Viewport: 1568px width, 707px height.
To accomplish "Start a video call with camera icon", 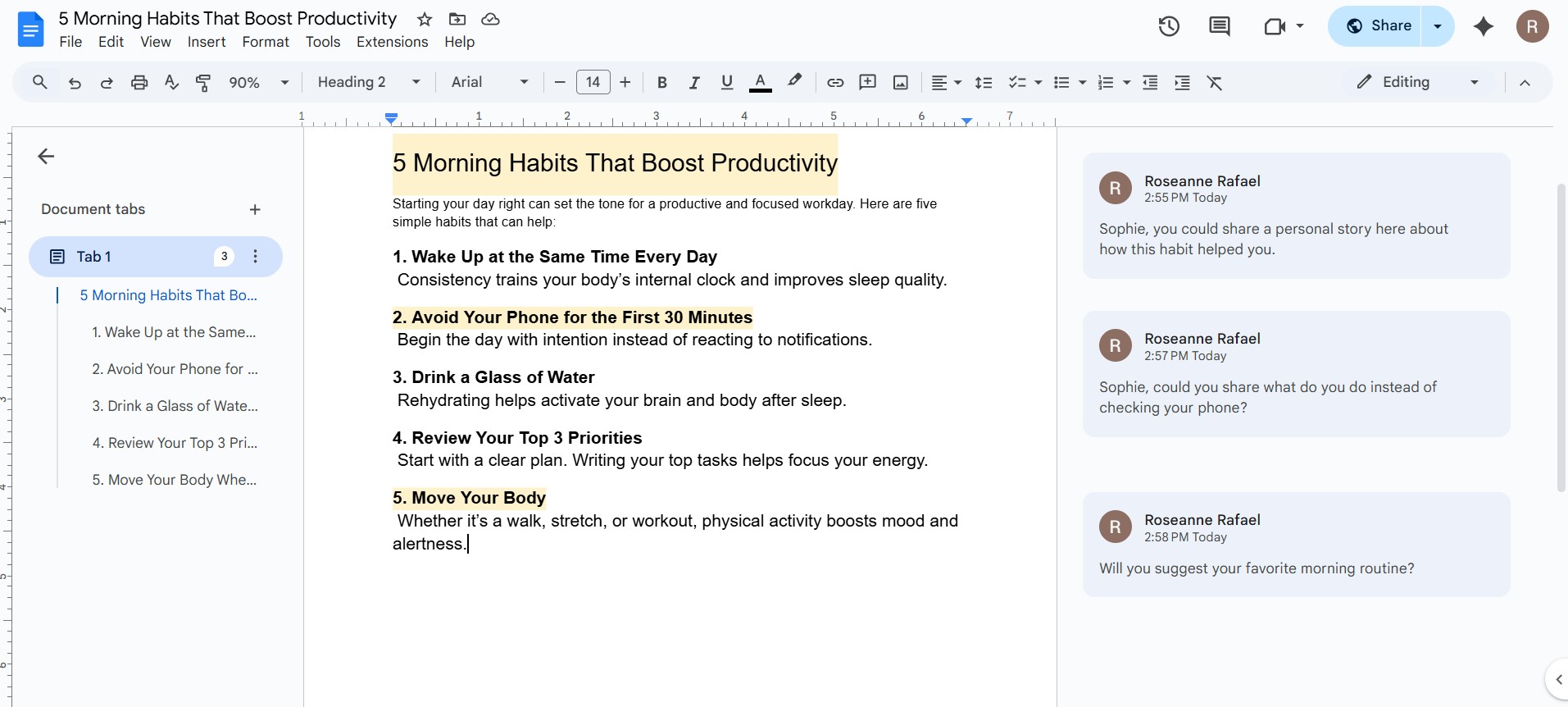I will click(1275, 26).
